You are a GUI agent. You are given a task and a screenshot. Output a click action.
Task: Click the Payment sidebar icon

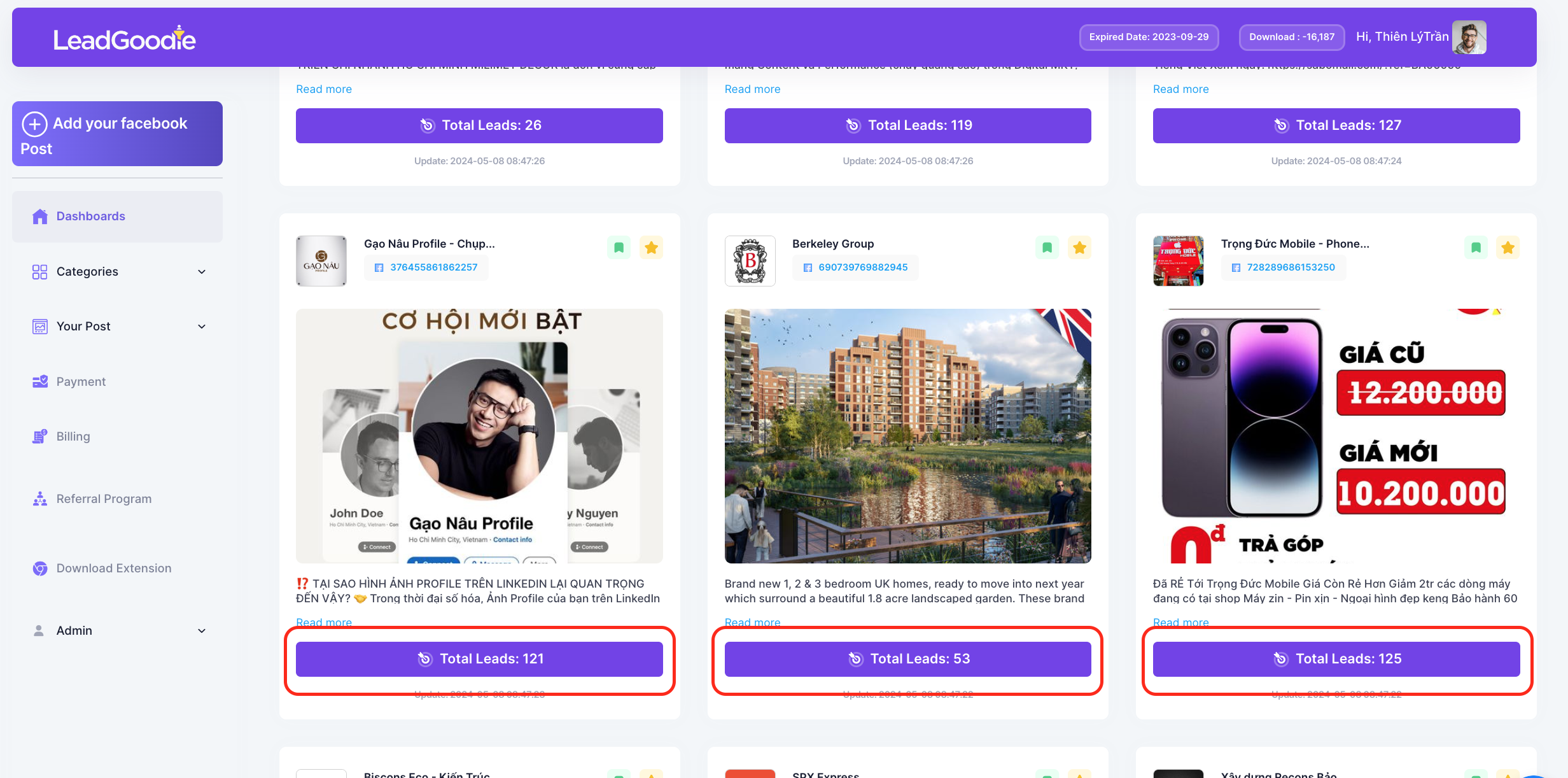tap(40, 381)
